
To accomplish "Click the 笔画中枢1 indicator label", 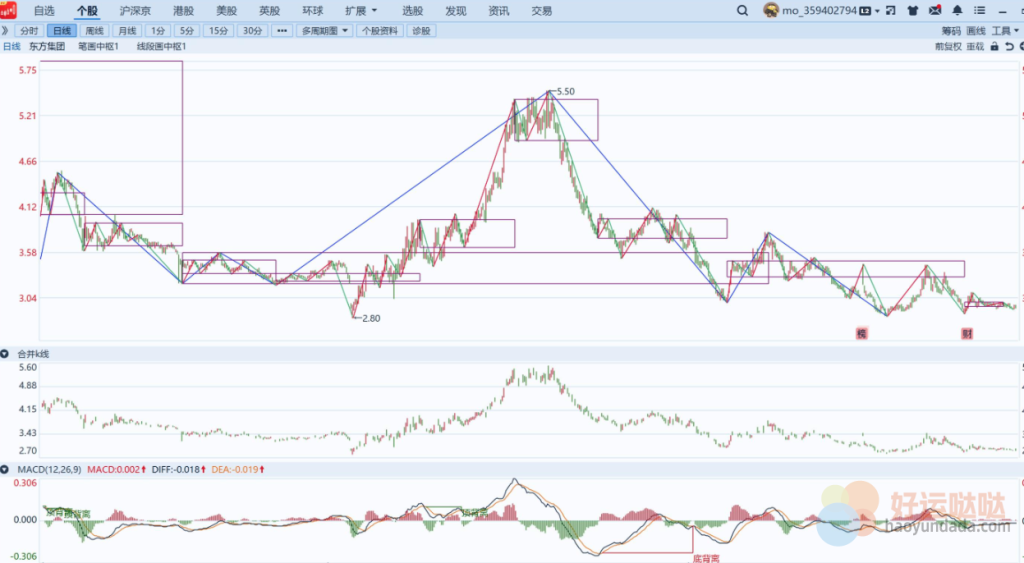I will [x=99, y=46].
